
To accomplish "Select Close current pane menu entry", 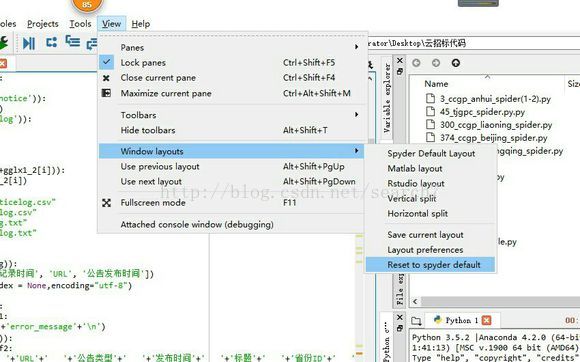I will pos(232,78).
